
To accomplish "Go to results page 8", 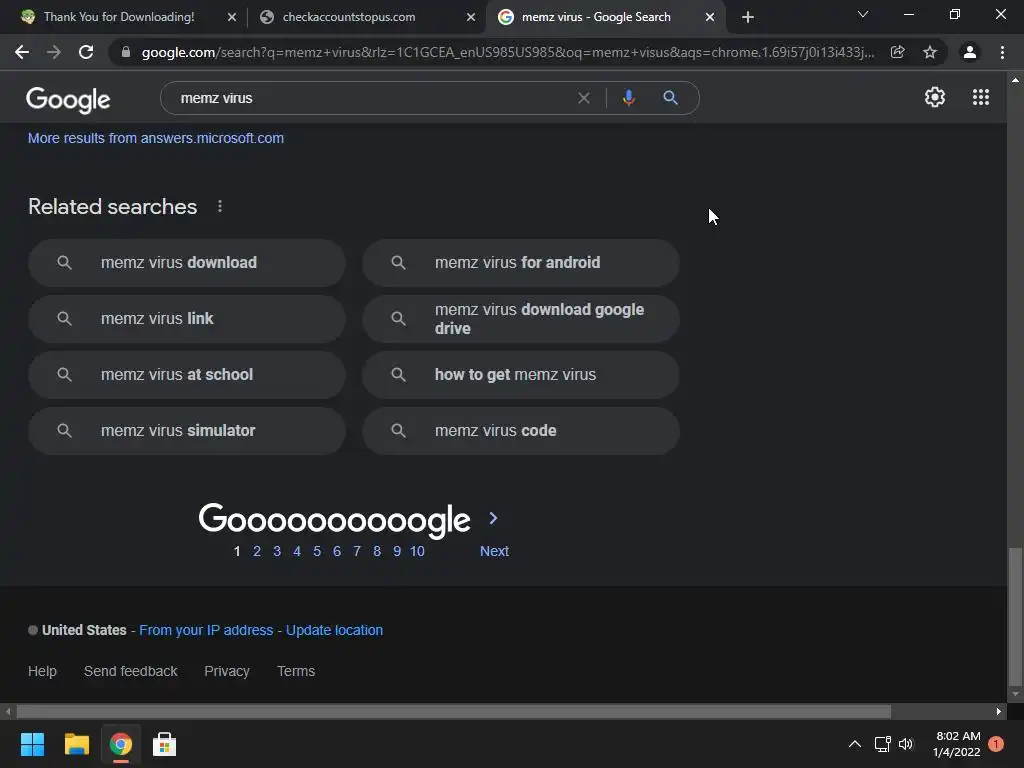I will 377,551.
